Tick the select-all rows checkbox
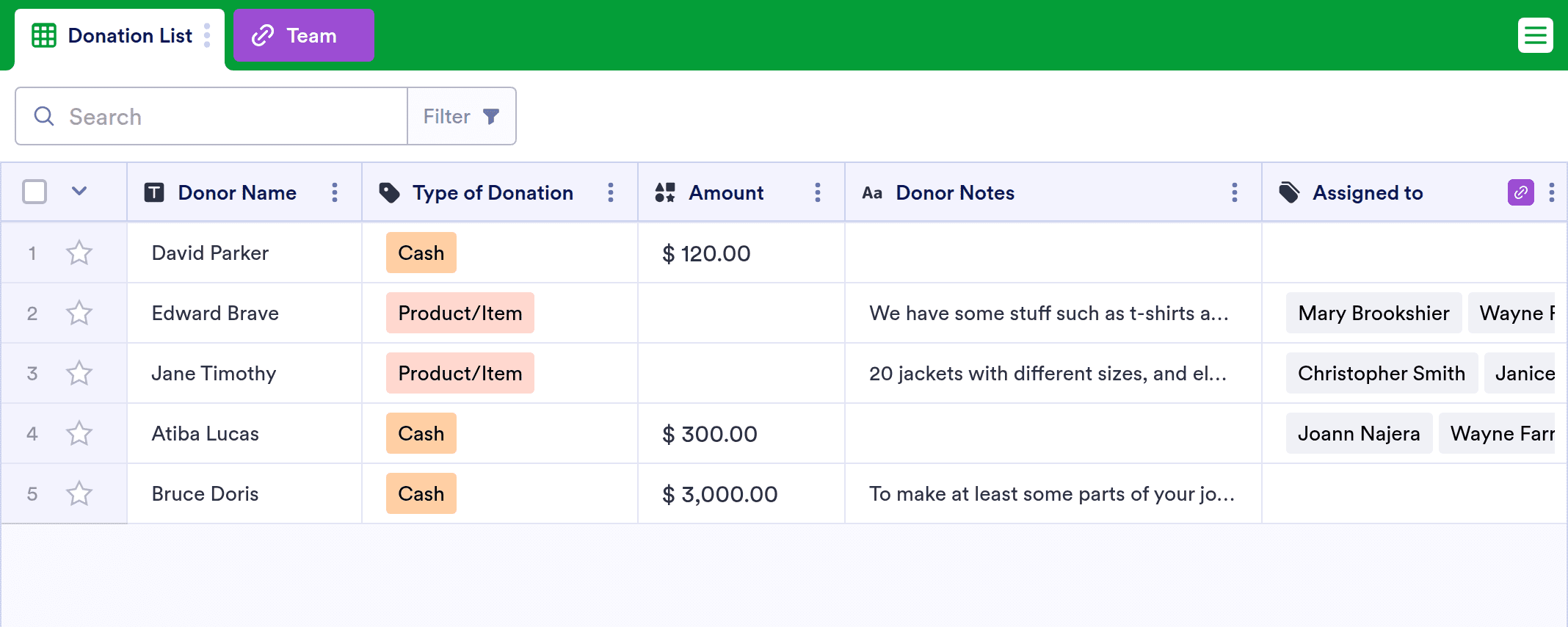Viewport: 1568px width, 627px height. click(x=35, y=192)
